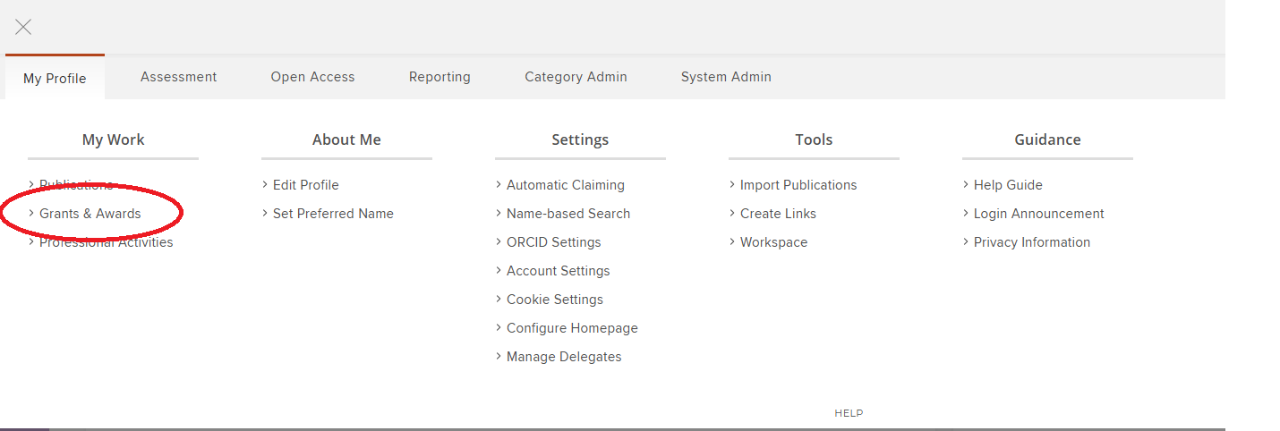
Task: Open Professional Activities under My Work
Action: click(x=106, y=243)
